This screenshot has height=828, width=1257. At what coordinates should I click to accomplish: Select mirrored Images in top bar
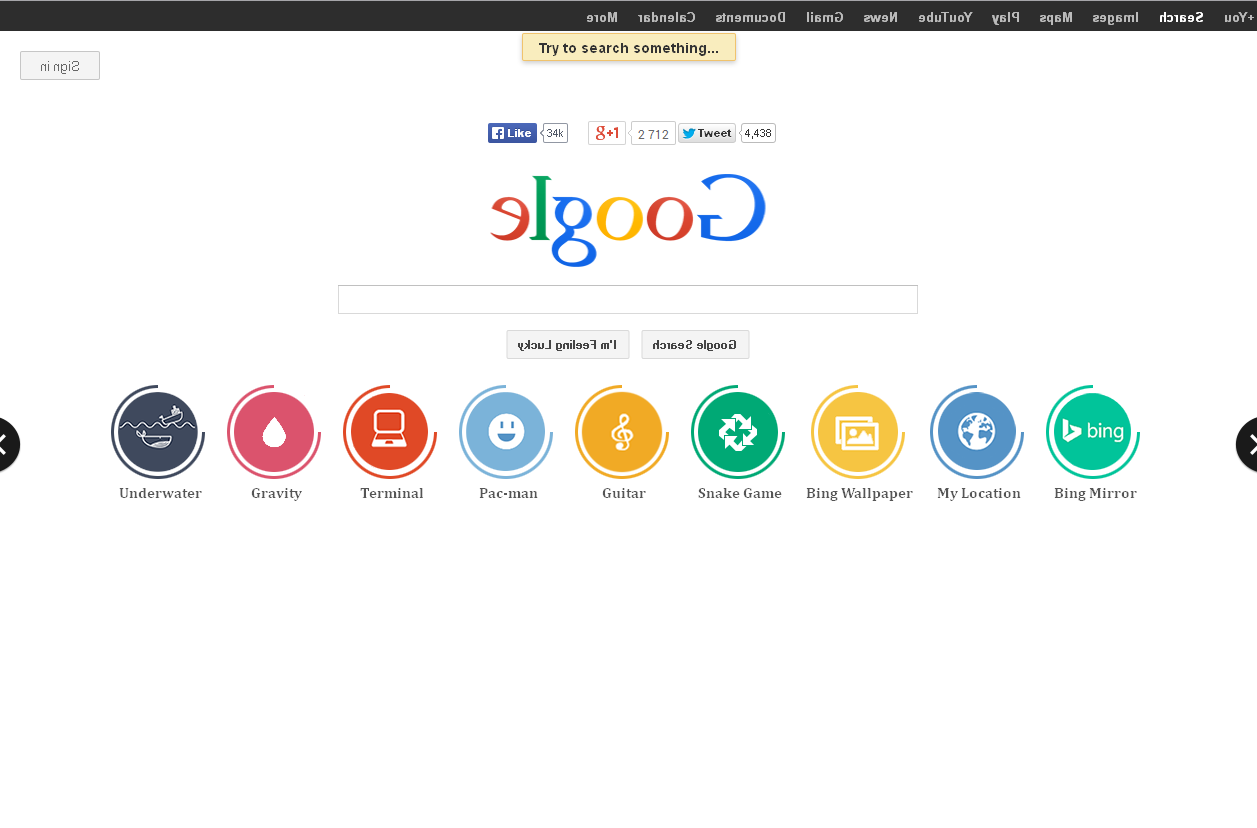[1115, 17]
